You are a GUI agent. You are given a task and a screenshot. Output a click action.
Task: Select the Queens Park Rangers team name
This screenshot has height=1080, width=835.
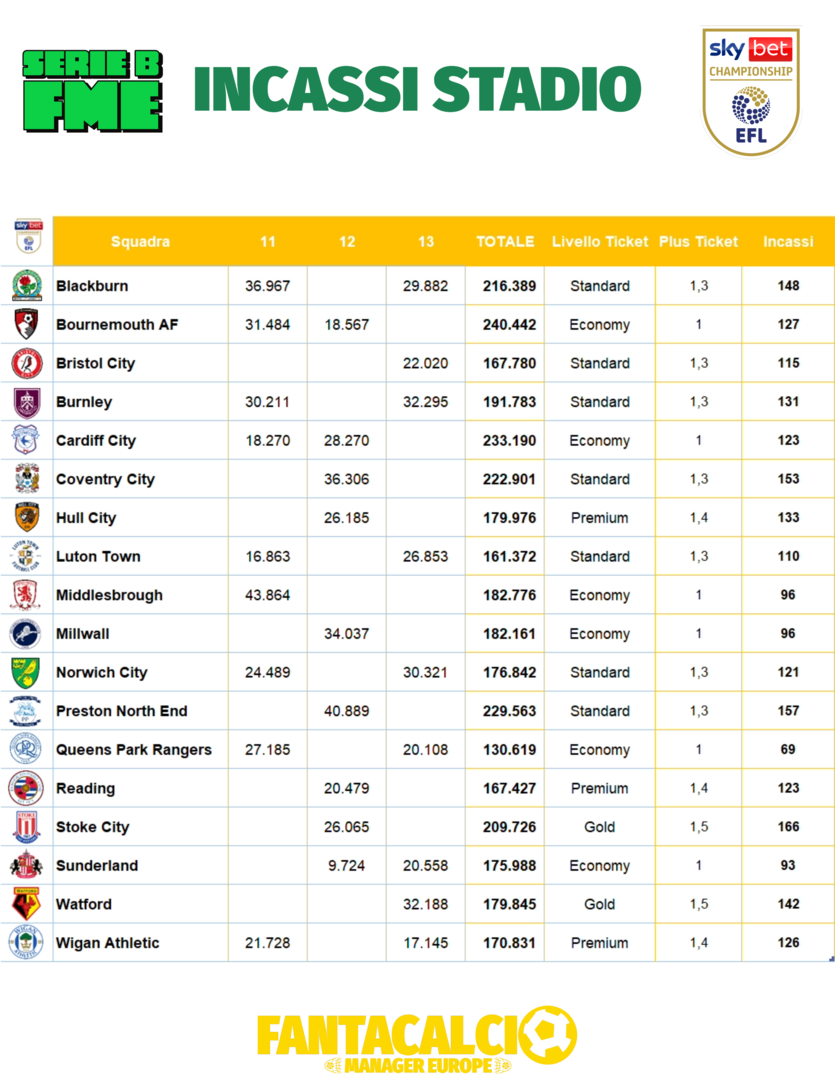pos(134,750)
